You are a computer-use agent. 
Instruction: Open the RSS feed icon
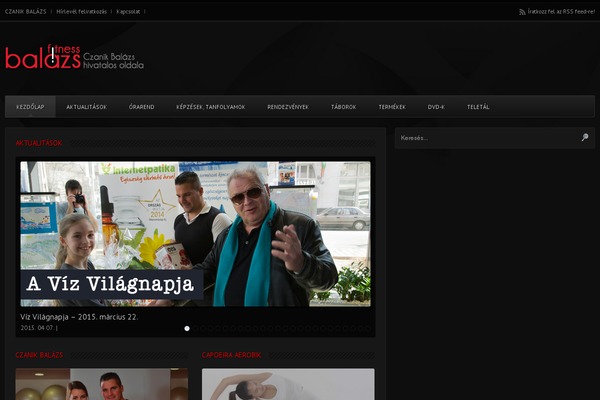[522, 12]
